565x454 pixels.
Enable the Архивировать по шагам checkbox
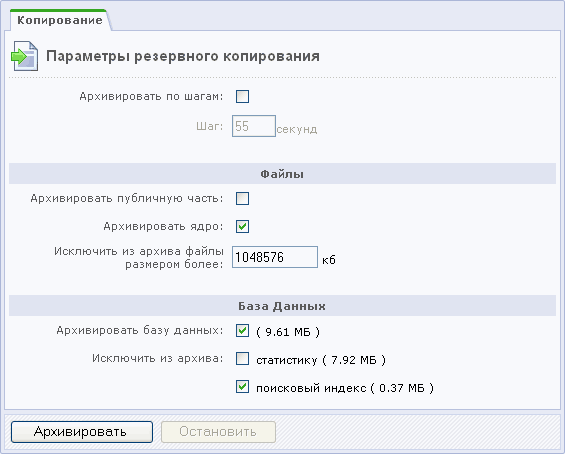[242, 97]
